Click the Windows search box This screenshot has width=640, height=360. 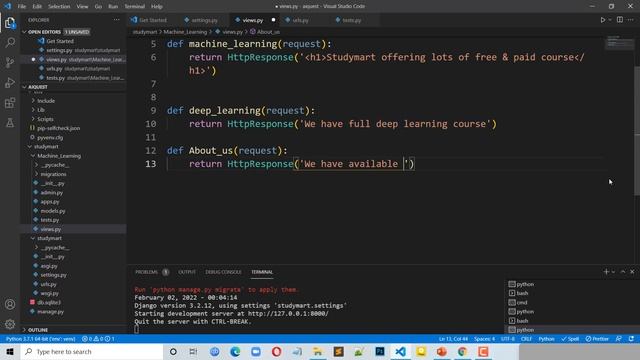click(91, 351)
